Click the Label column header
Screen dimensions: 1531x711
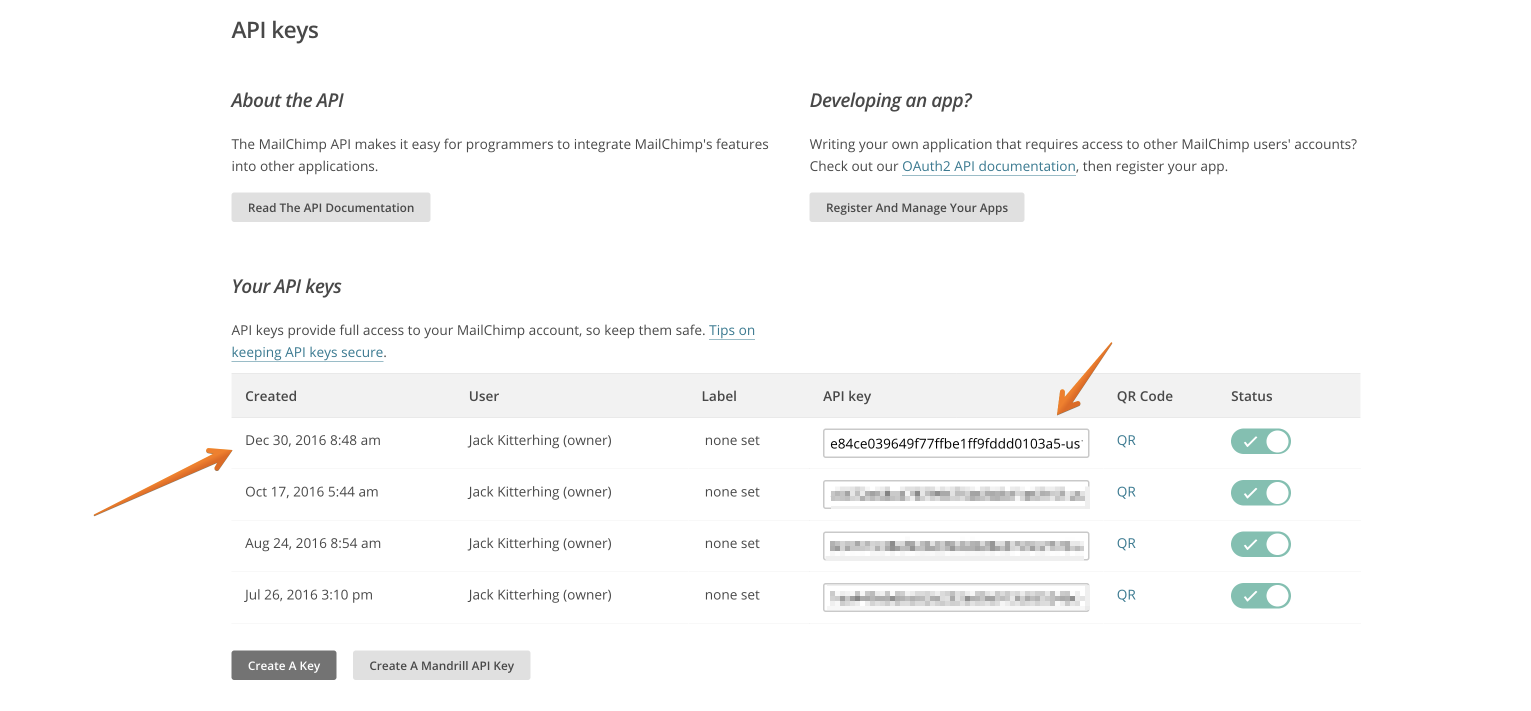(x=719, y=396)
